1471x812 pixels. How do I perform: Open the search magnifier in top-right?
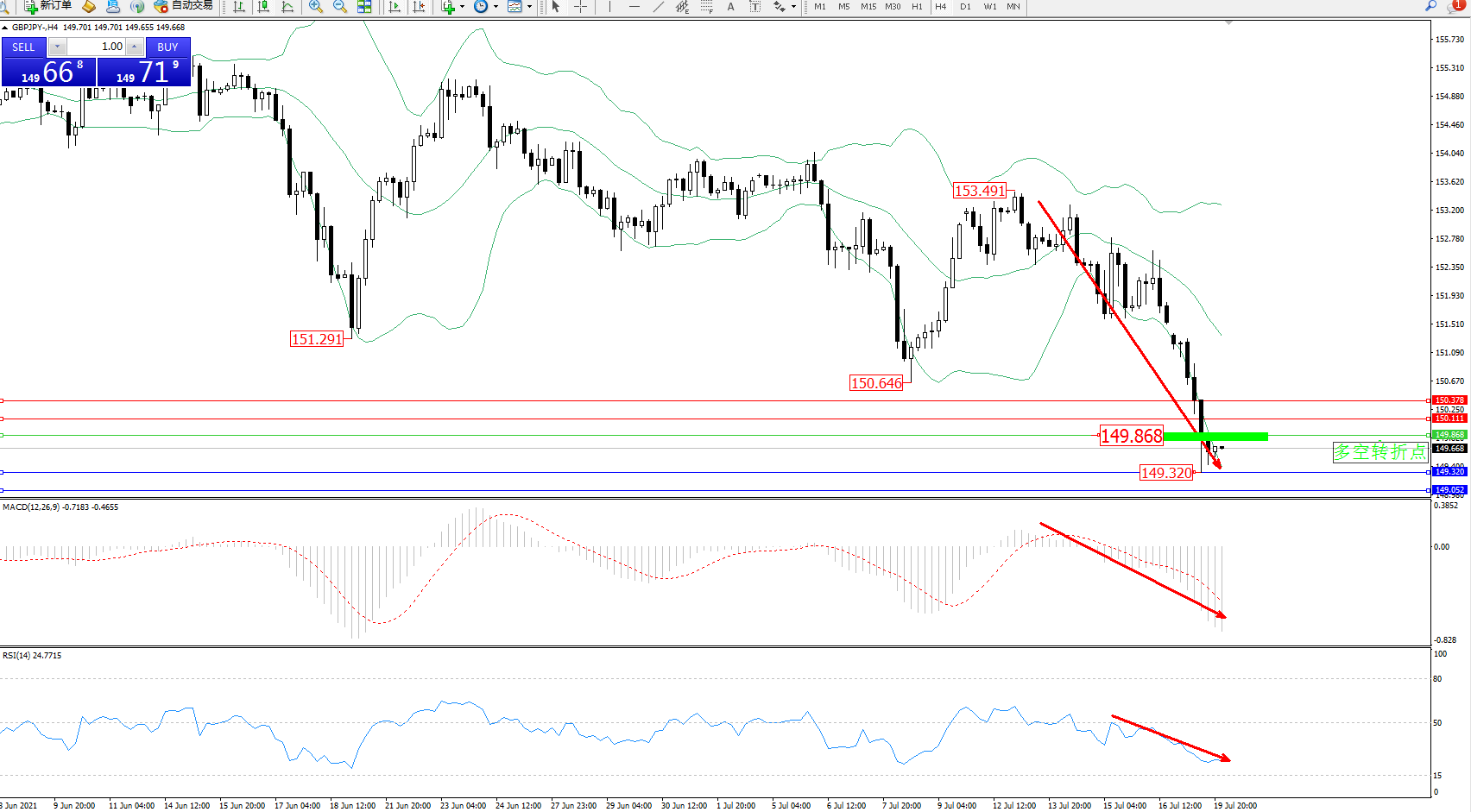tap(1431, 6)
